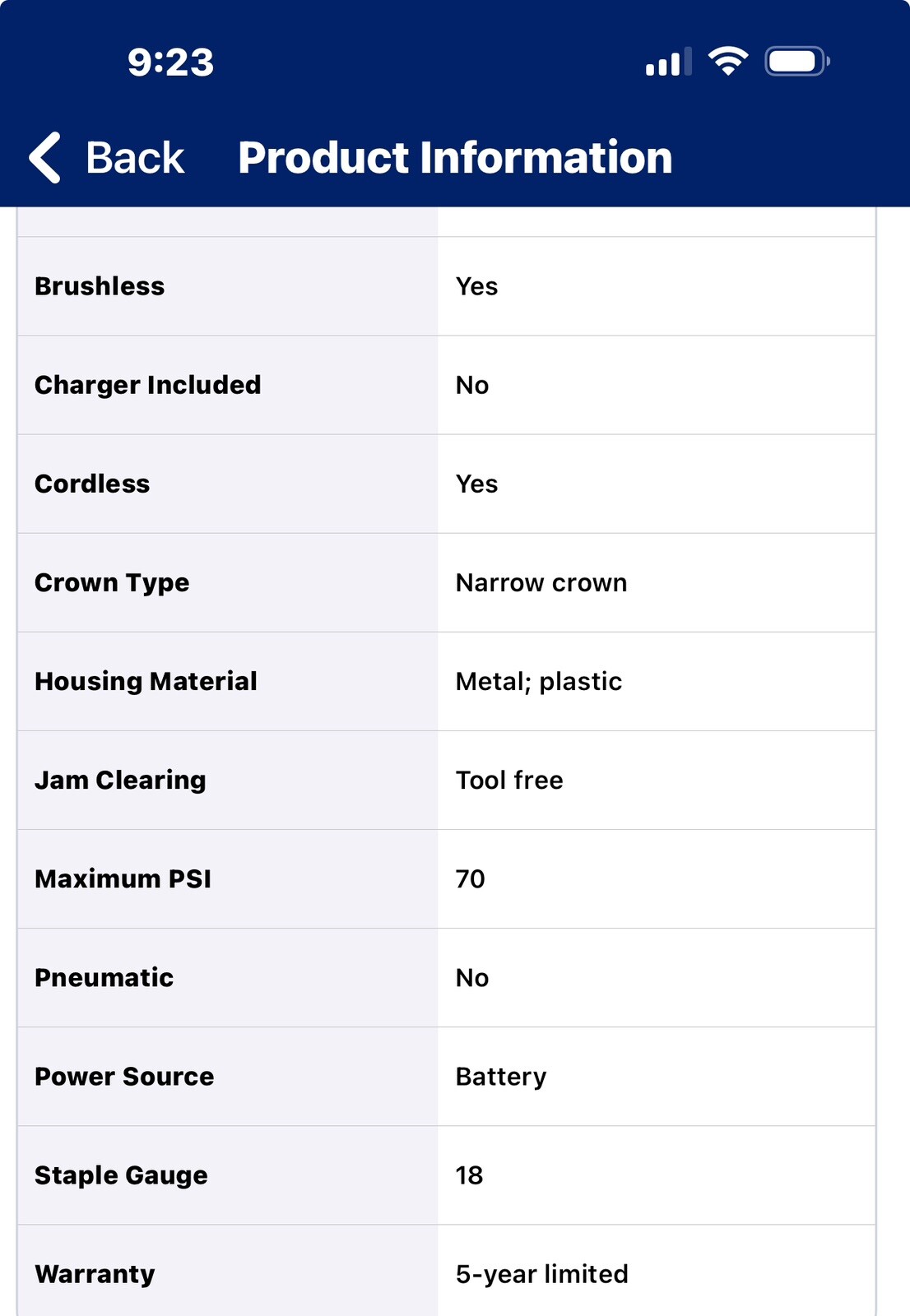The height and width of the screenshot is (1316, 910).
Task: Select the Cordless row label
Action: (92, 484)
